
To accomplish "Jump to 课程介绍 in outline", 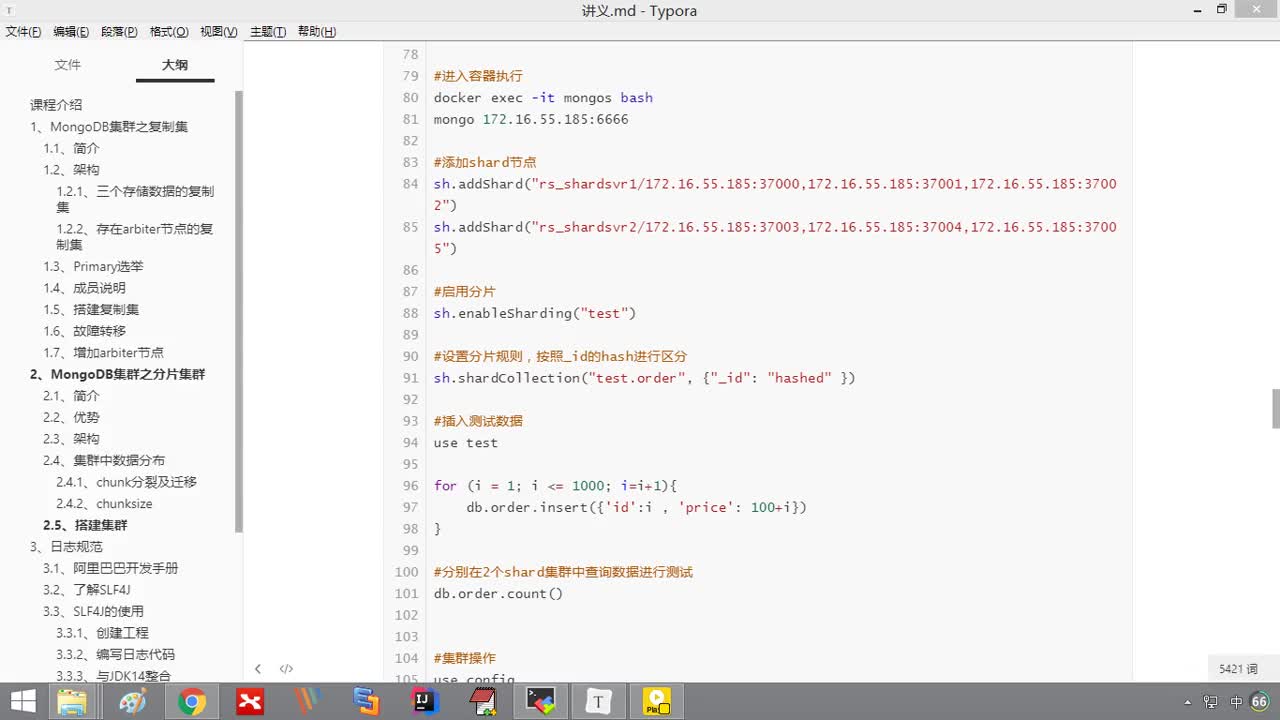I will (56, 105).
